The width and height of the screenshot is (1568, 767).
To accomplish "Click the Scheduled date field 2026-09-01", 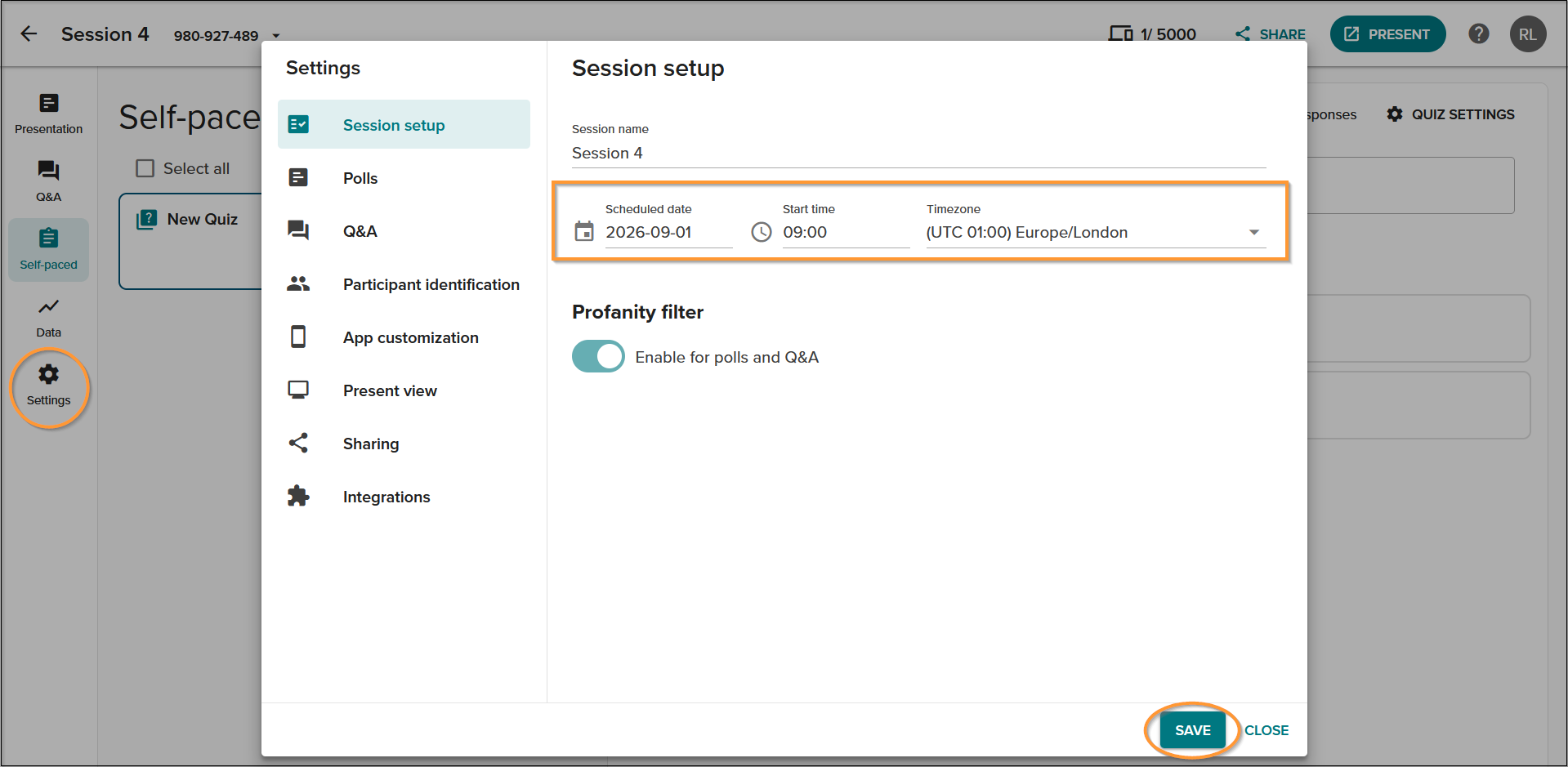I will (x=668, y=232).
